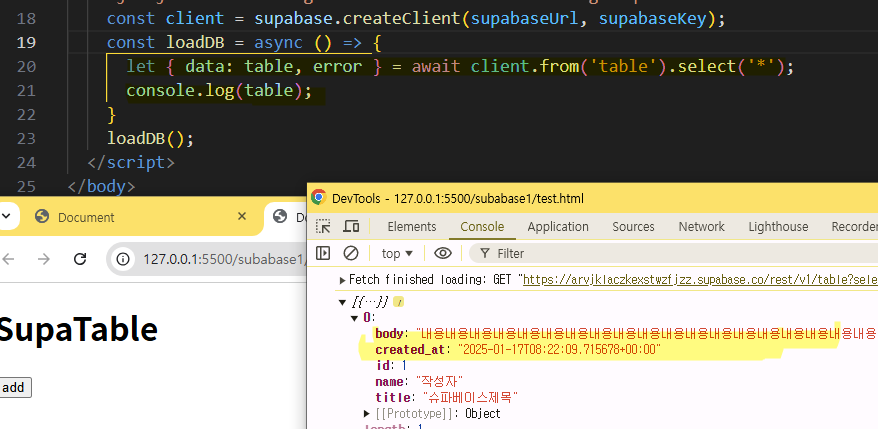Open live expression with the eye icon
Image resolution: width=878 pixels, height=429 pixels.
point(443,253)
